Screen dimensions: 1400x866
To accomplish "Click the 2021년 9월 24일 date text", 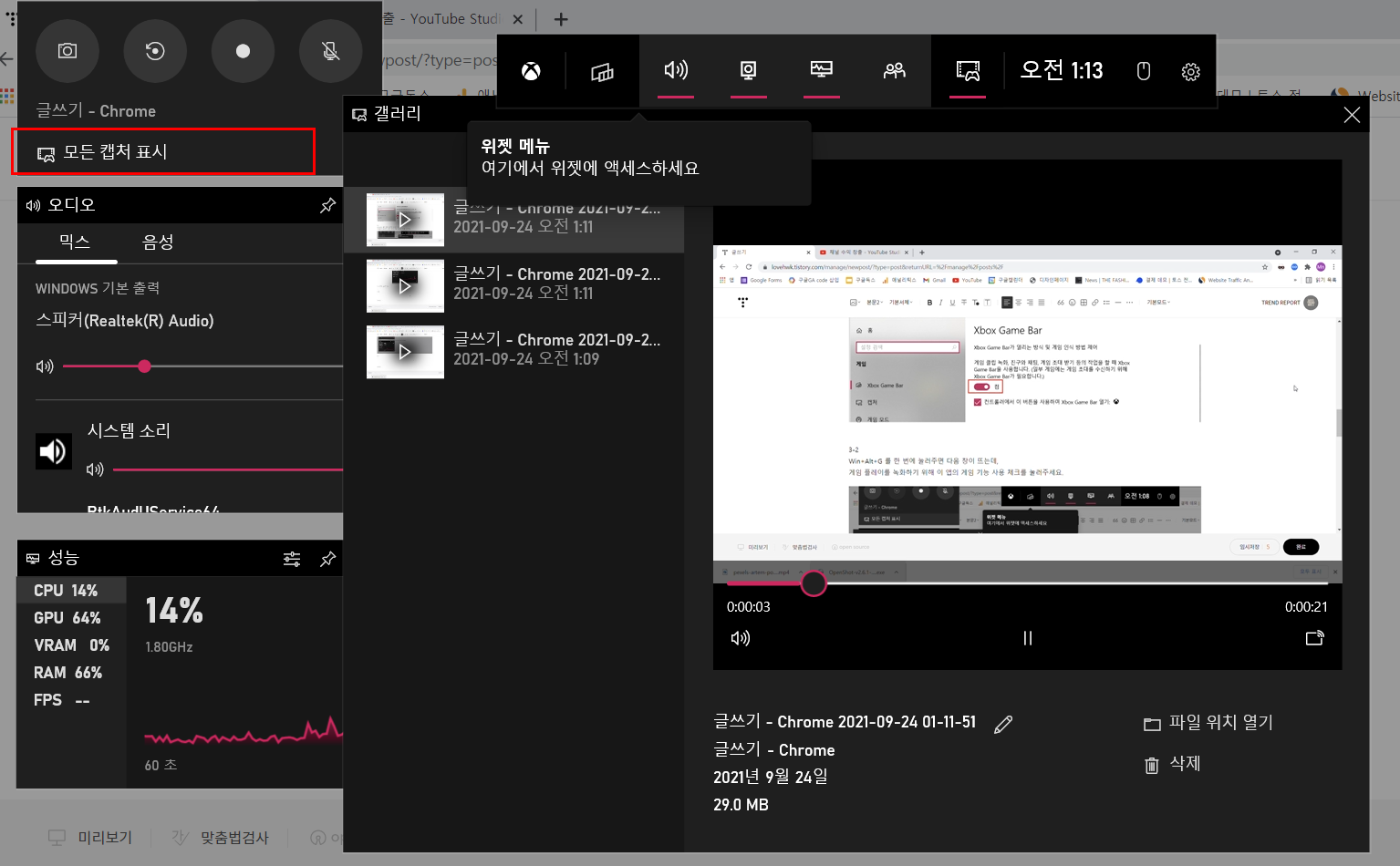I will tap(771, 777).
